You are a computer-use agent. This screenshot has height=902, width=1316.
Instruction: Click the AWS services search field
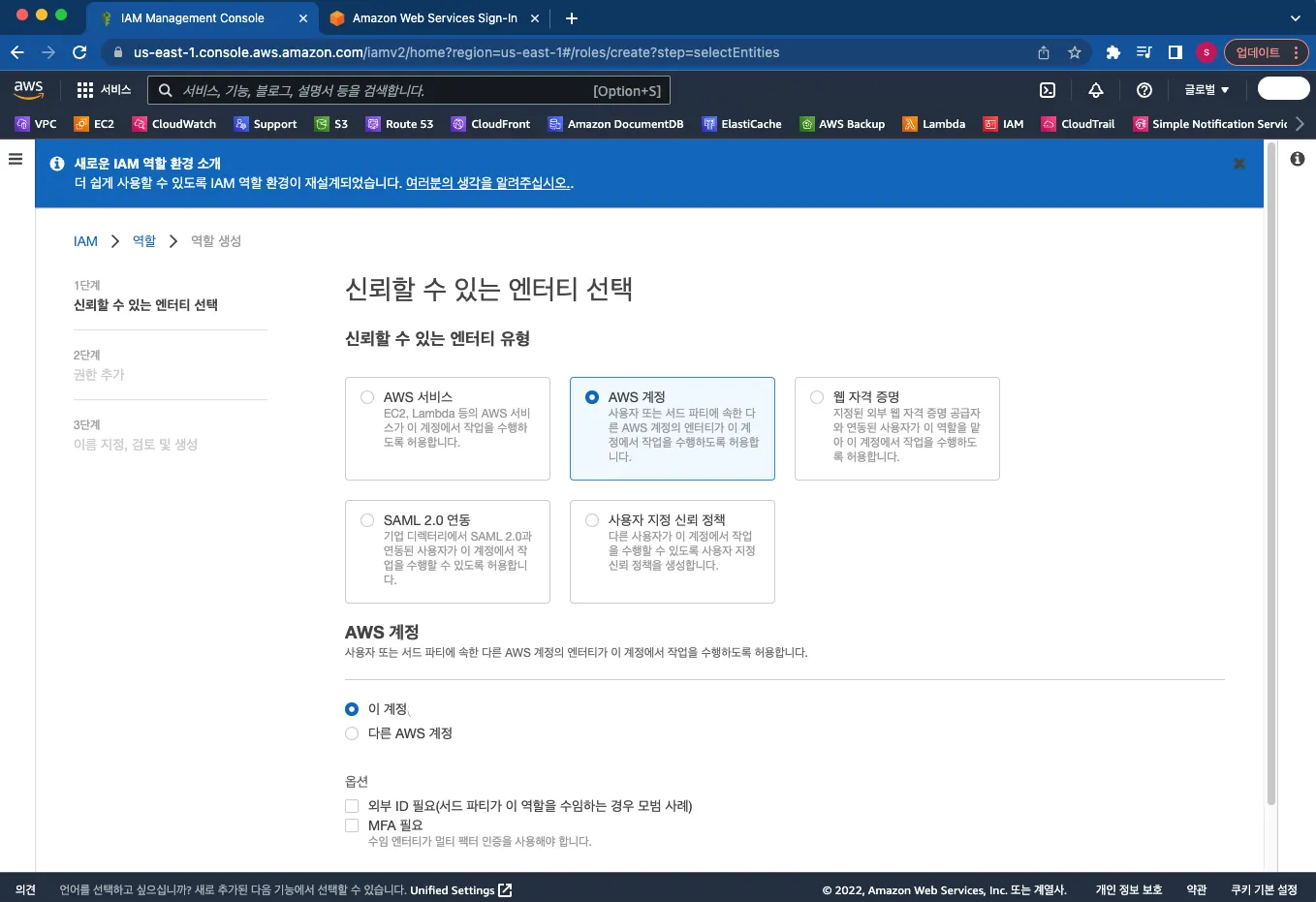pyautogui.click(x=409, y=90)
